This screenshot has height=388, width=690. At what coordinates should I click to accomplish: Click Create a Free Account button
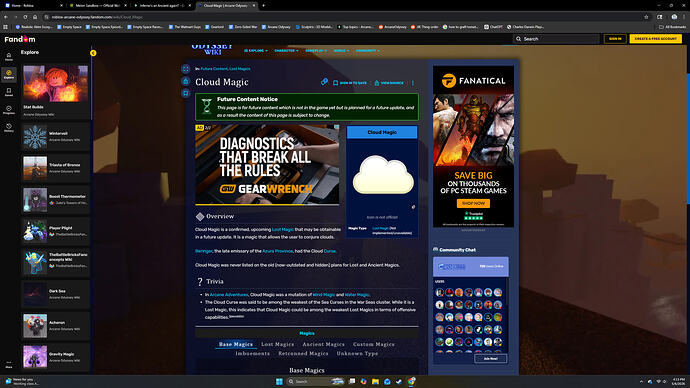656,39
